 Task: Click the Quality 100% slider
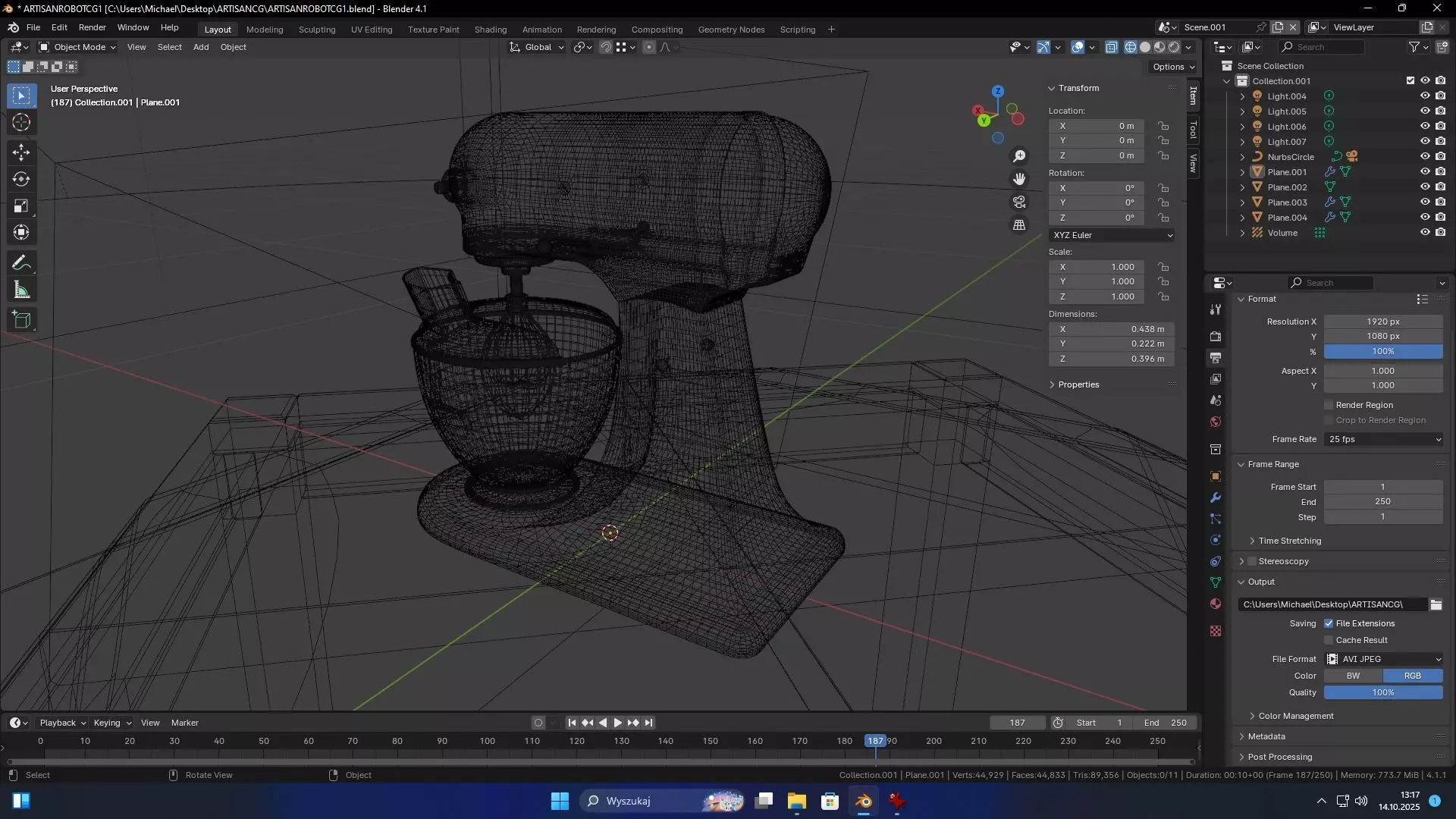point(1383,692)
